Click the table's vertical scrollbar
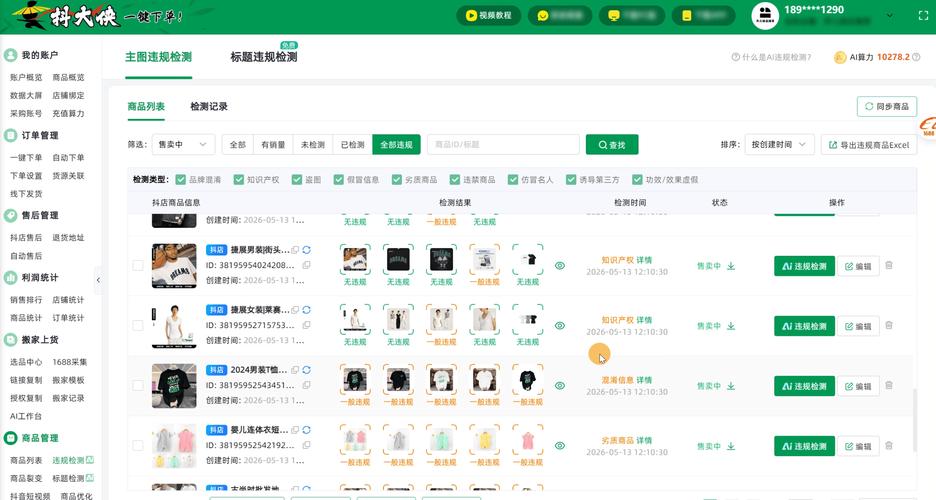Screen dimensions: 936x500 click(914, 421)
